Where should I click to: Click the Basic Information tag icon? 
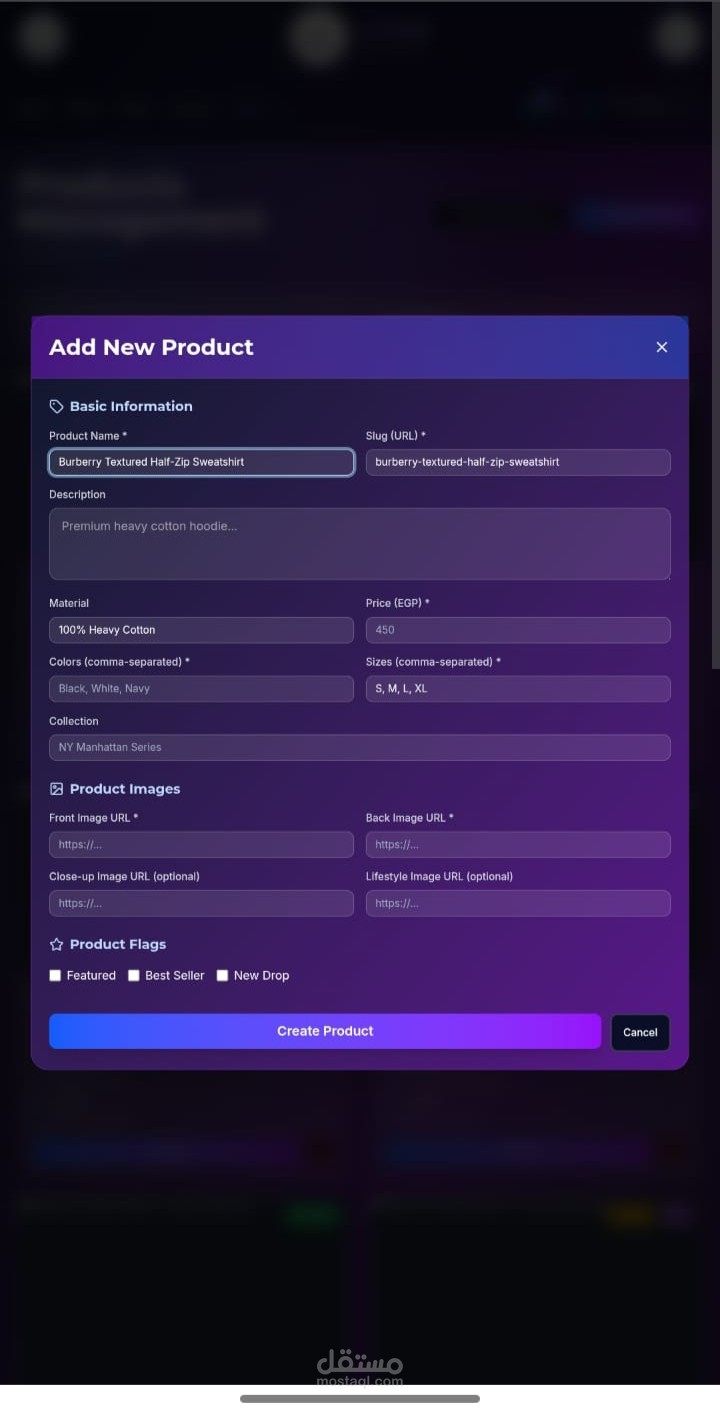(56, 406)
